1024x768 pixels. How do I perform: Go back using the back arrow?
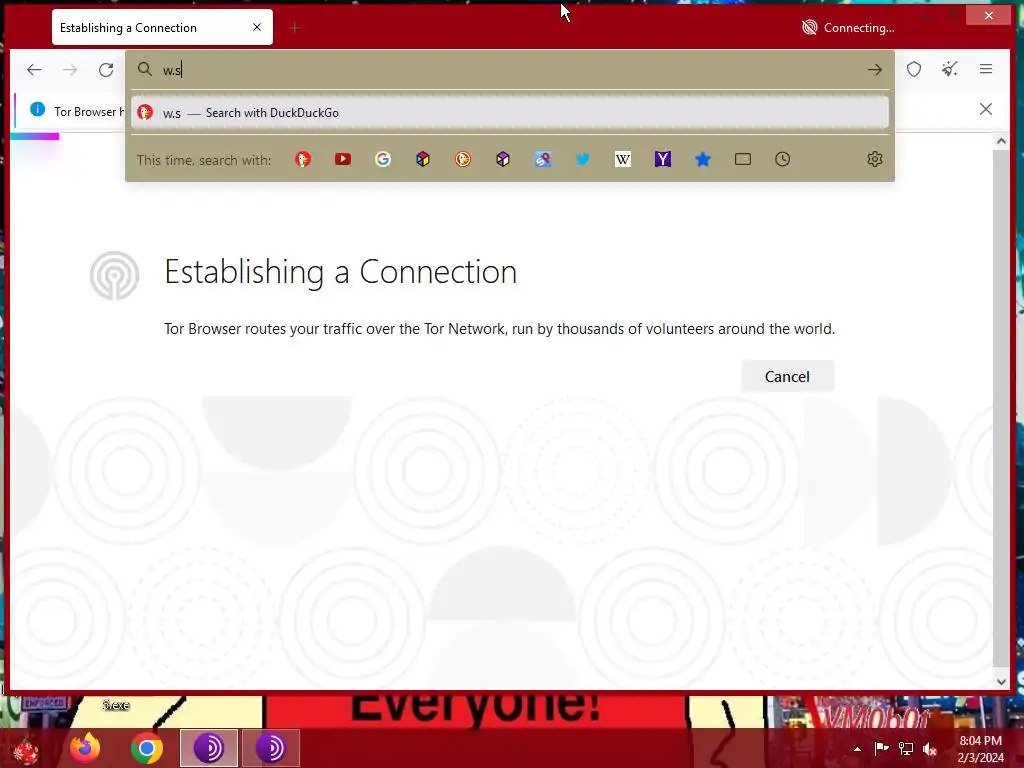34,69
